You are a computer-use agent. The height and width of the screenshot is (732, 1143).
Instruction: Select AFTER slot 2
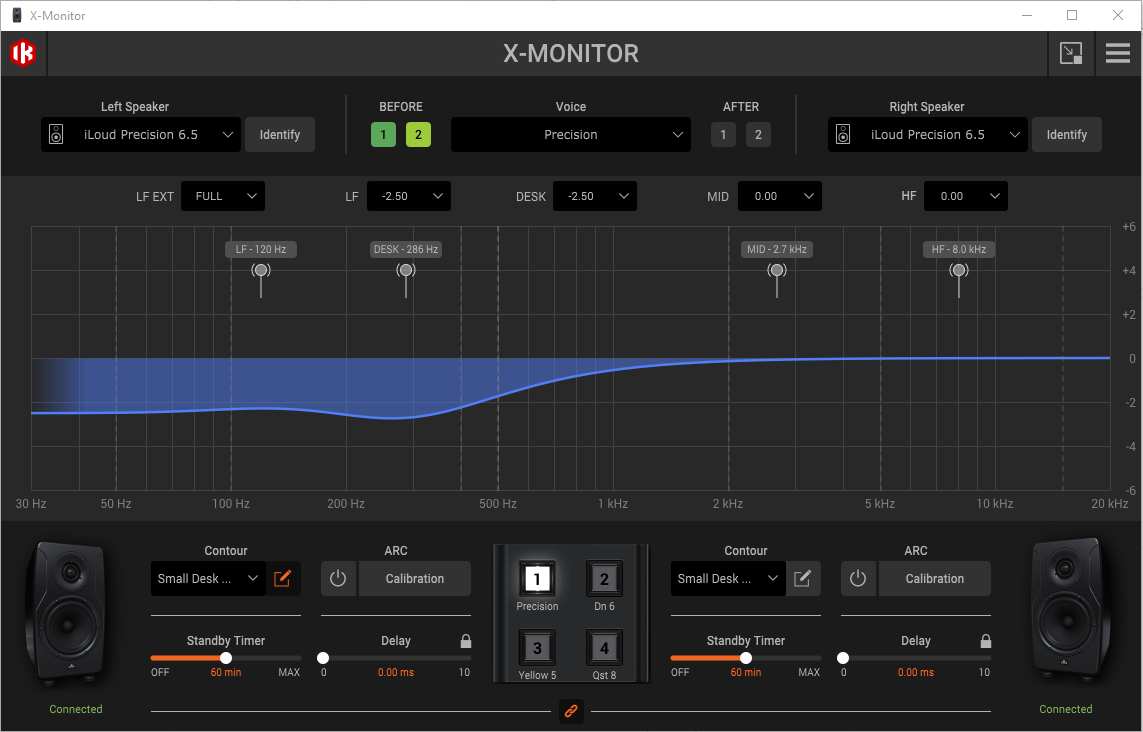click(758, 135)
